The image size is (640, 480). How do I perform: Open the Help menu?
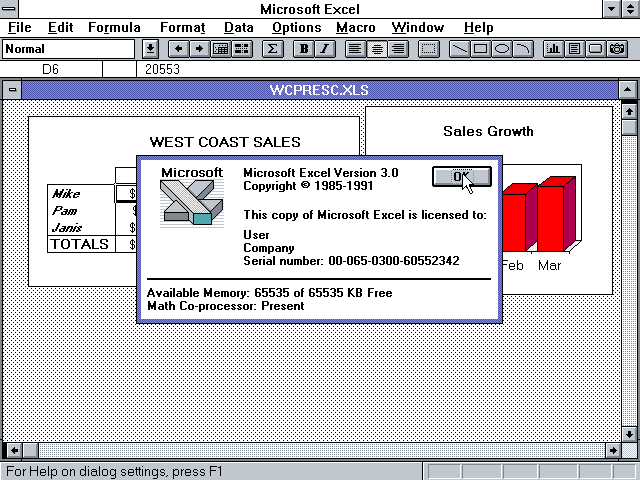[478, 27]
